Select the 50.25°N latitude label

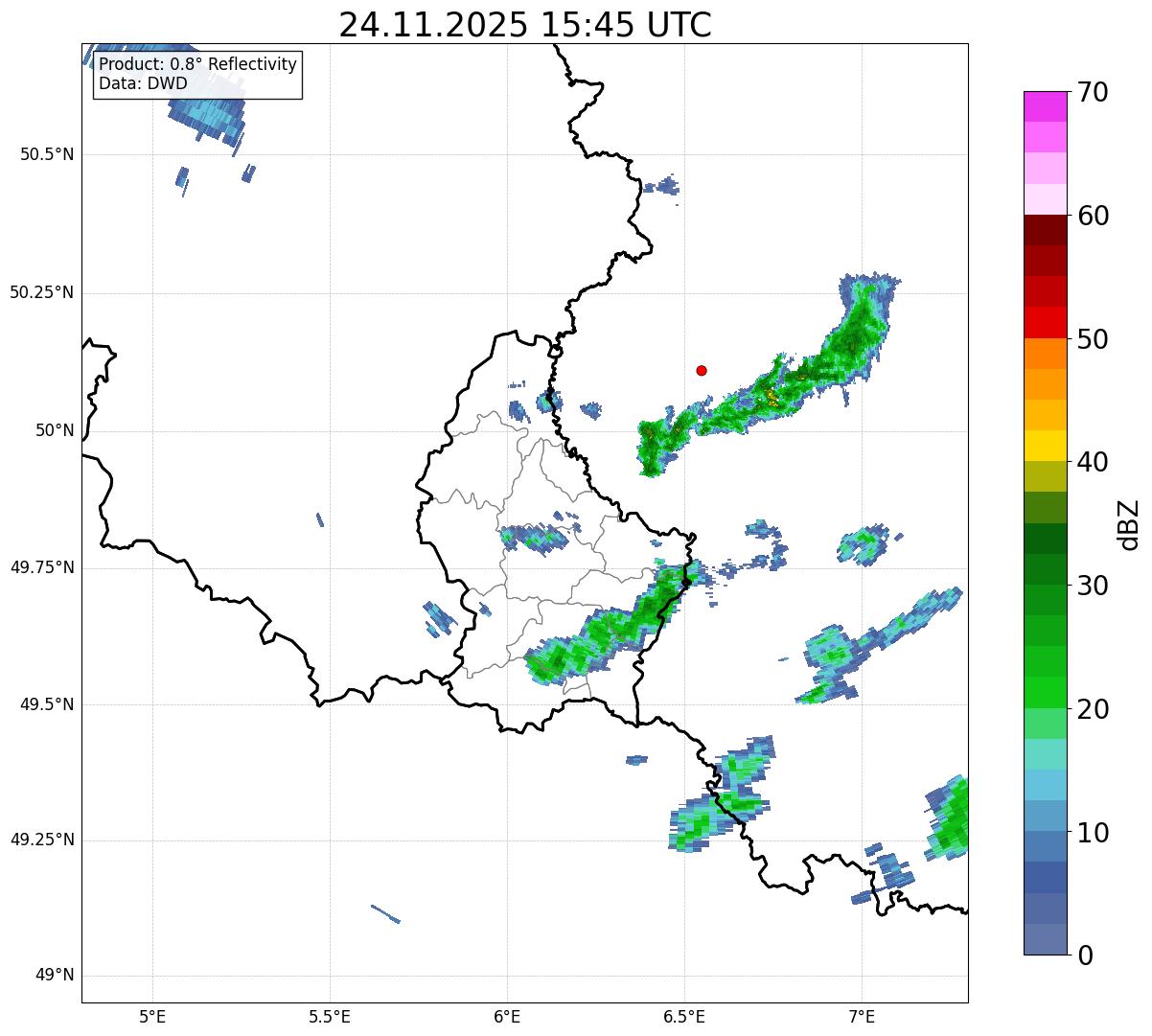click(41, 292)
